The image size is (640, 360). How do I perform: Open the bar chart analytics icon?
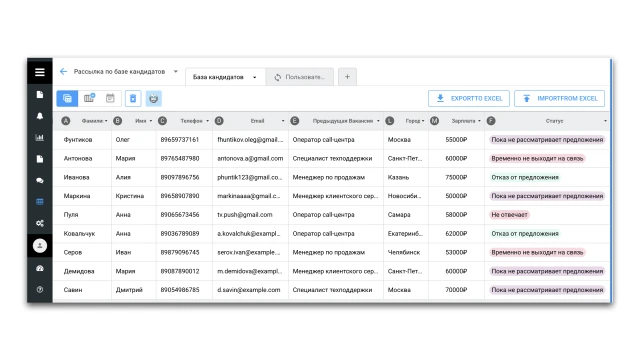(40, 138)
